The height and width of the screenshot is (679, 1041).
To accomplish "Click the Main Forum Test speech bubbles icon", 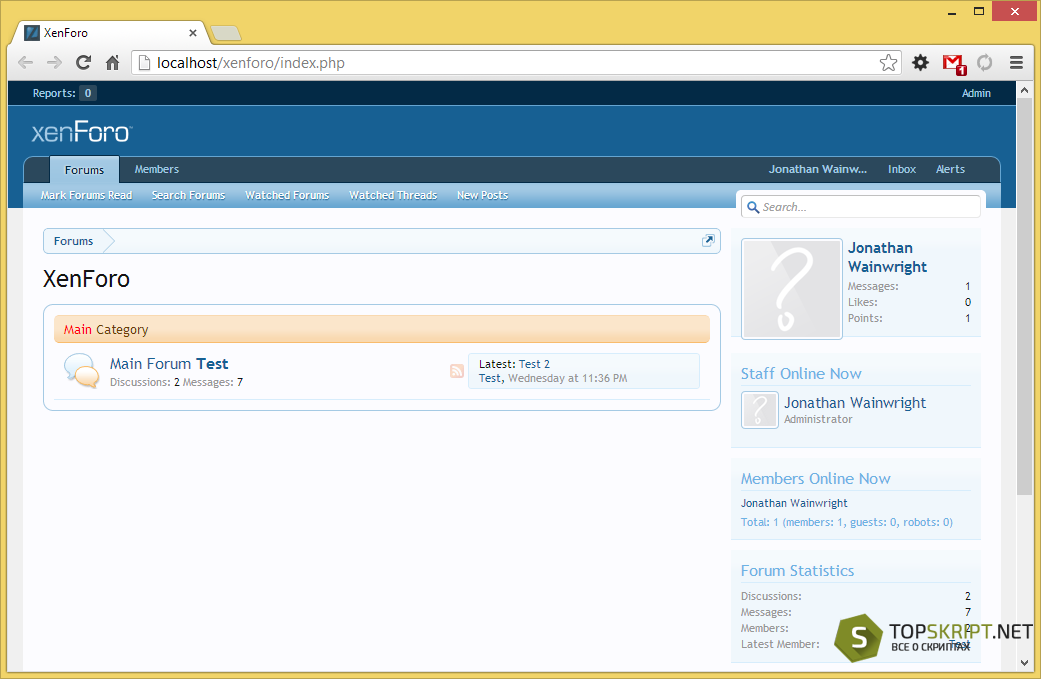I will point(82,370).
